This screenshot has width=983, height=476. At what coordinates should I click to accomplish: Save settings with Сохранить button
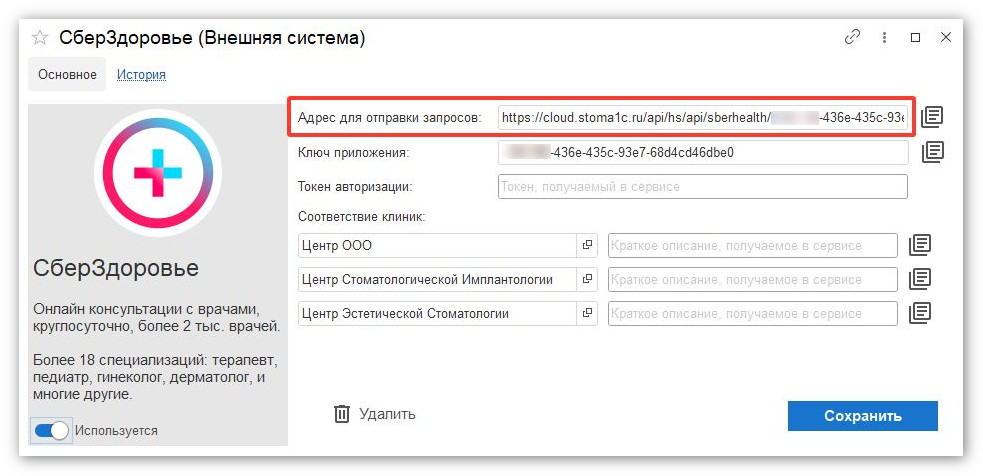click(x=863, y=416)
